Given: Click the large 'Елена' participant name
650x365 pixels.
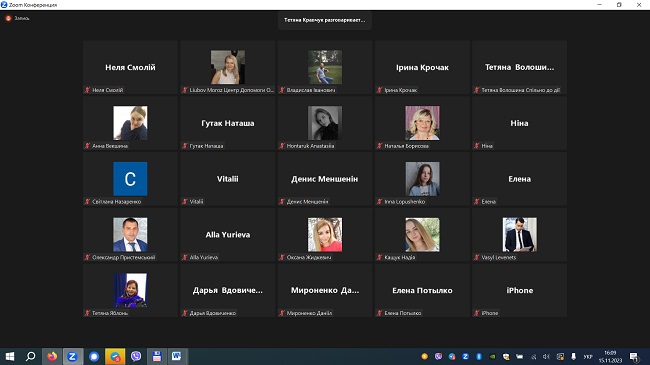Looking at the screenshot, I should pyautogui.click(x=519, y=179).
